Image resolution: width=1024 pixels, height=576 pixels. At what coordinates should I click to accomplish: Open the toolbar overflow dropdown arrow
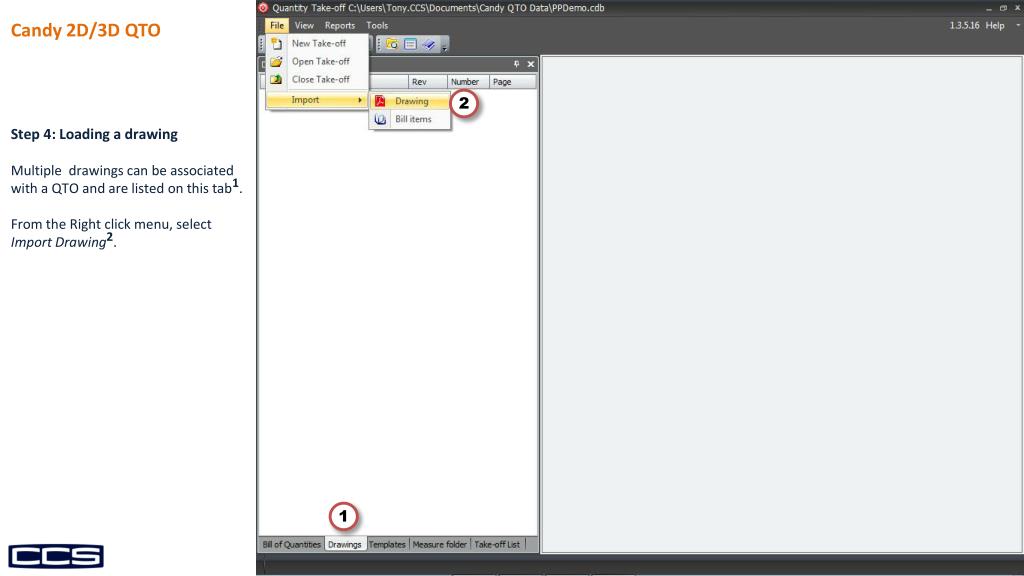coord(445,46)
